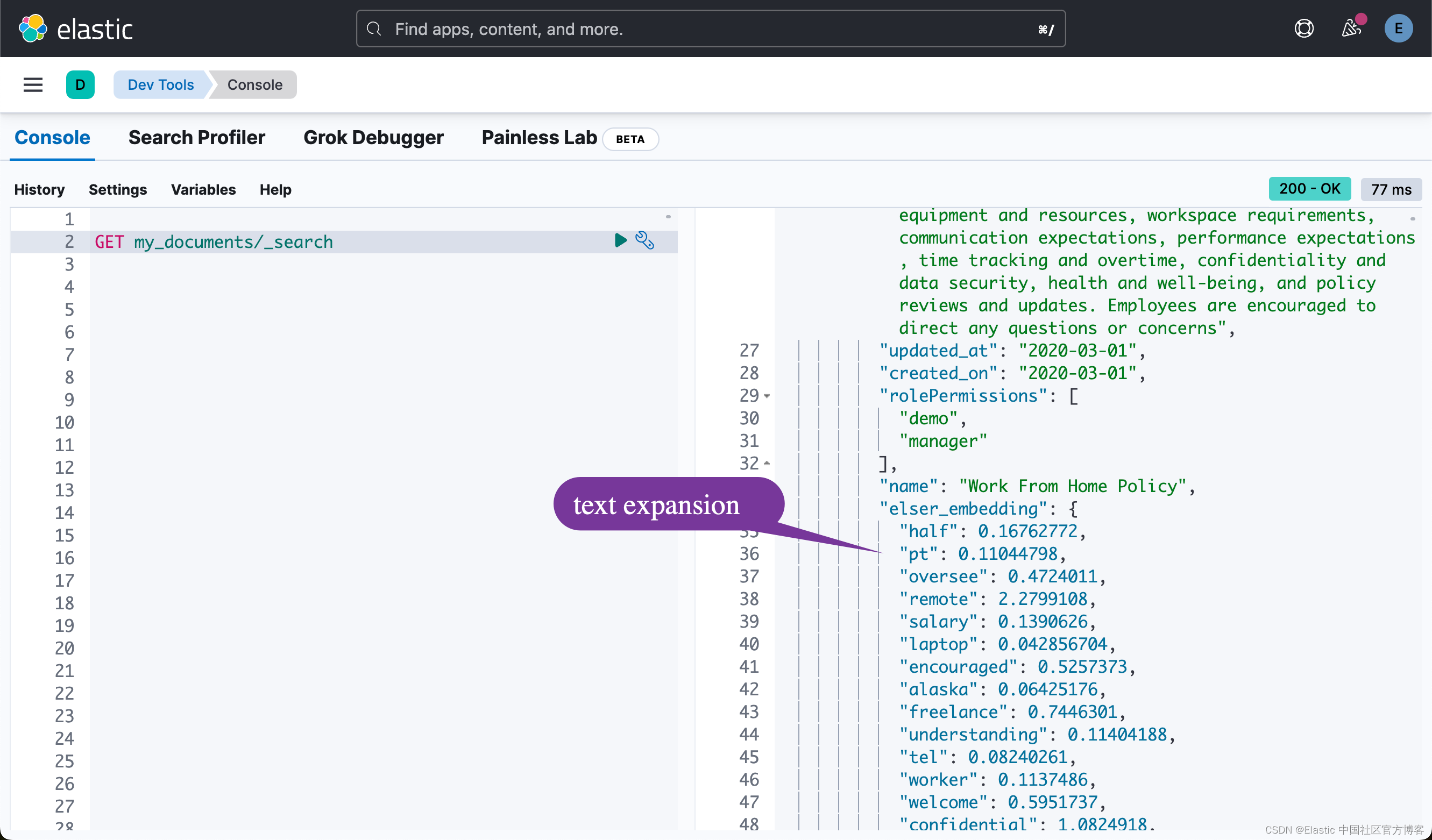Navigate back using the Dev Tools breadcrumb

160,84
